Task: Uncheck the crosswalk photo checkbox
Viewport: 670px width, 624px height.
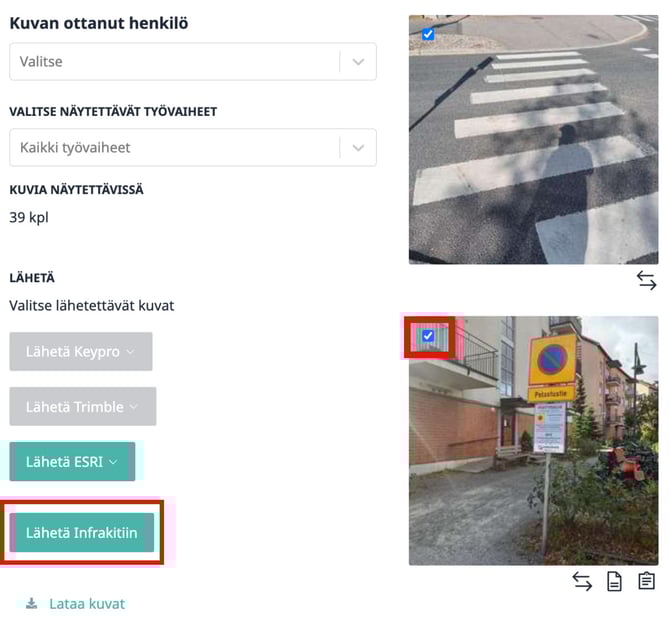Action: 428,34
